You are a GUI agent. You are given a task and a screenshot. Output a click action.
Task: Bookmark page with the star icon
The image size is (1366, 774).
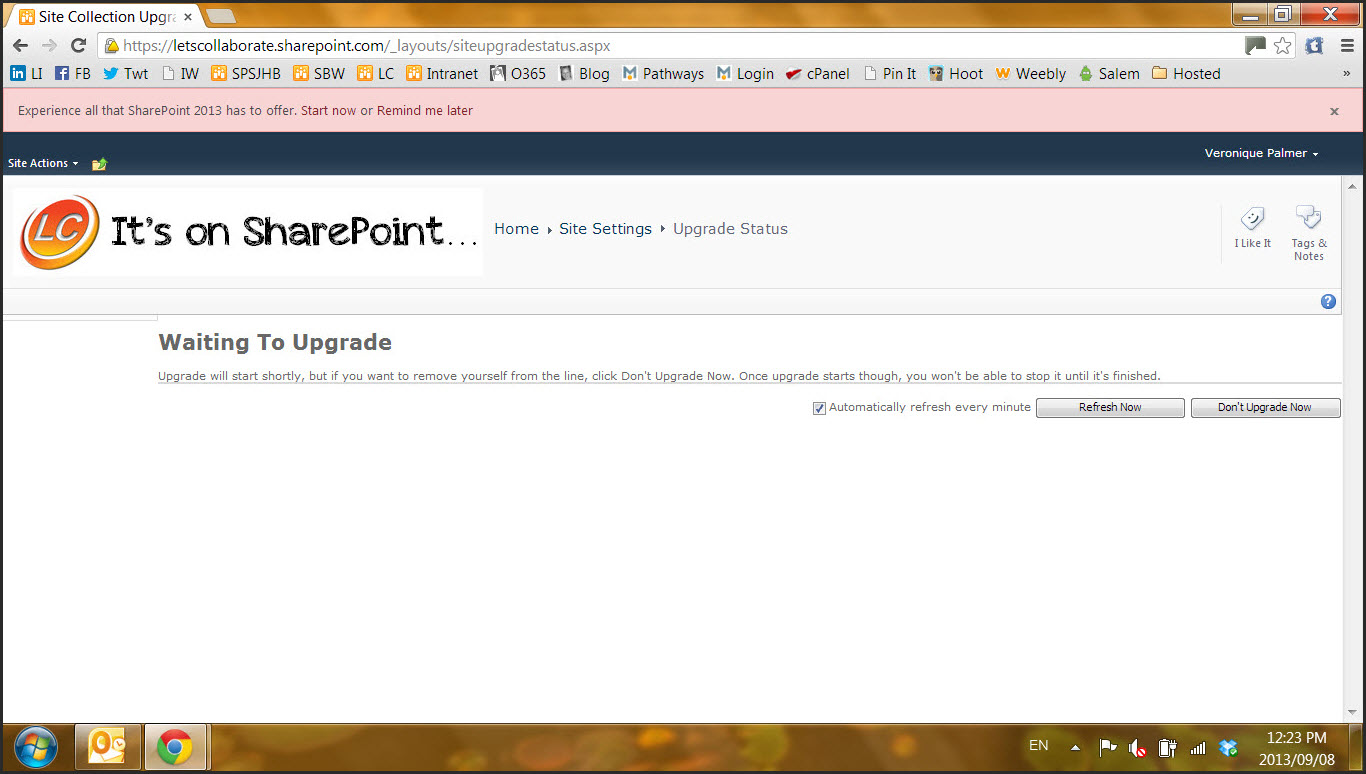tap(1282, 46)
